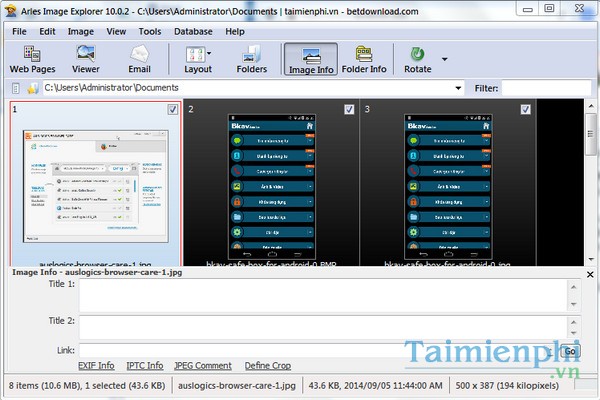
Task: Open the JPEG Comment link
Action: [203, 366]
